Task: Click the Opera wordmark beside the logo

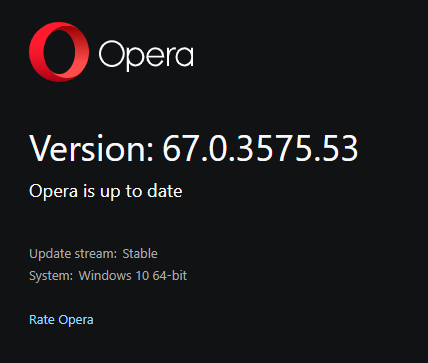Action: click(x=146, y=56)
